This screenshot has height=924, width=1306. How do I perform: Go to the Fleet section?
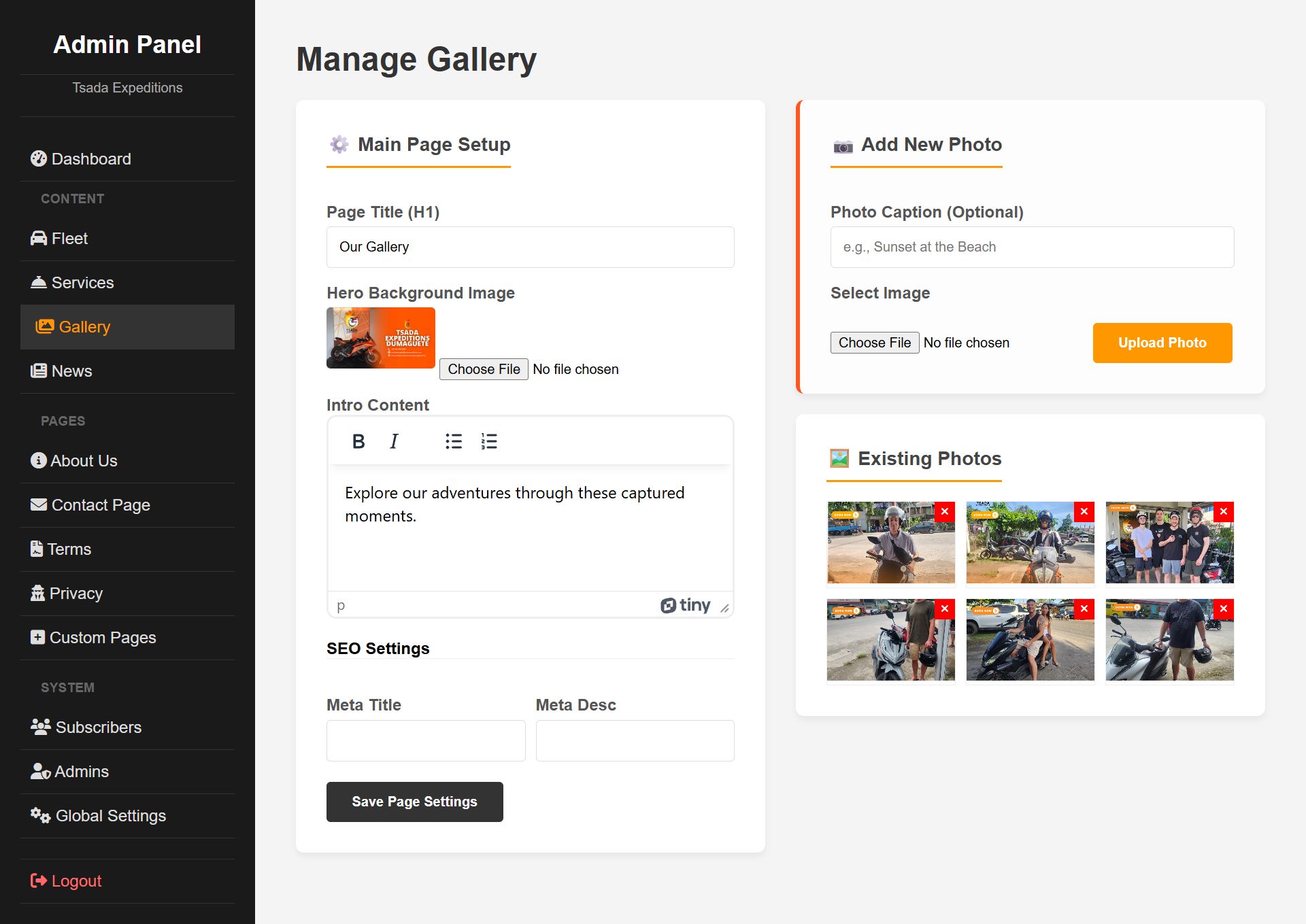pyautogui.click(x=69, y=239)
